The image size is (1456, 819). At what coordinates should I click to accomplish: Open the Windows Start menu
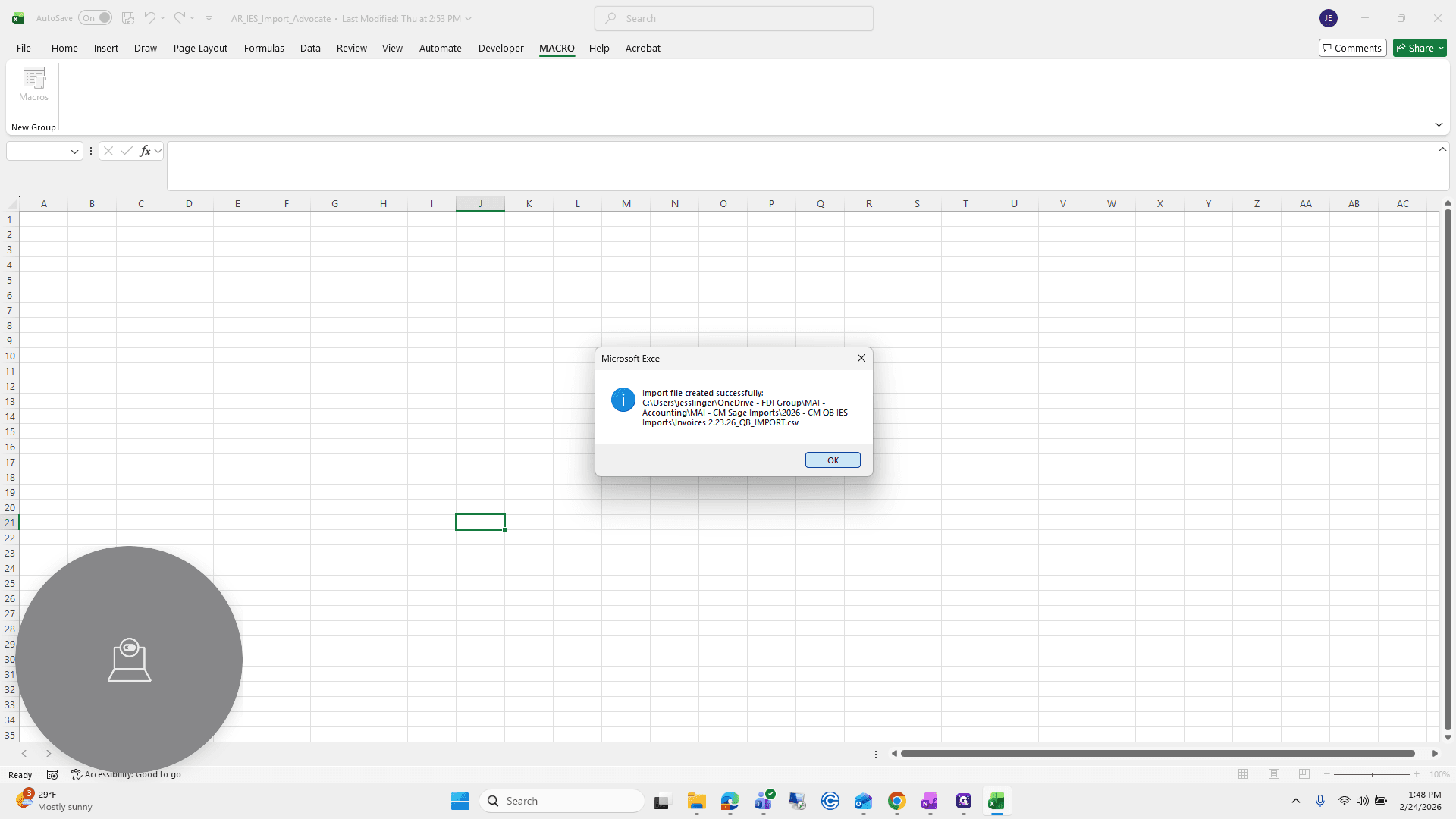tap(460, 801)
